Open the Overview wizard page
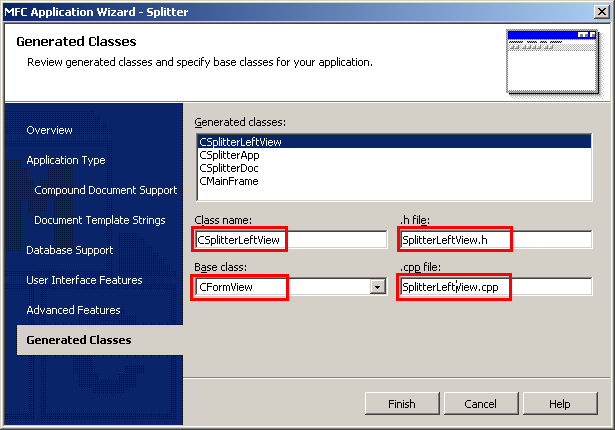615x430 pixels. pyautogui.click(x=49, y=130)
